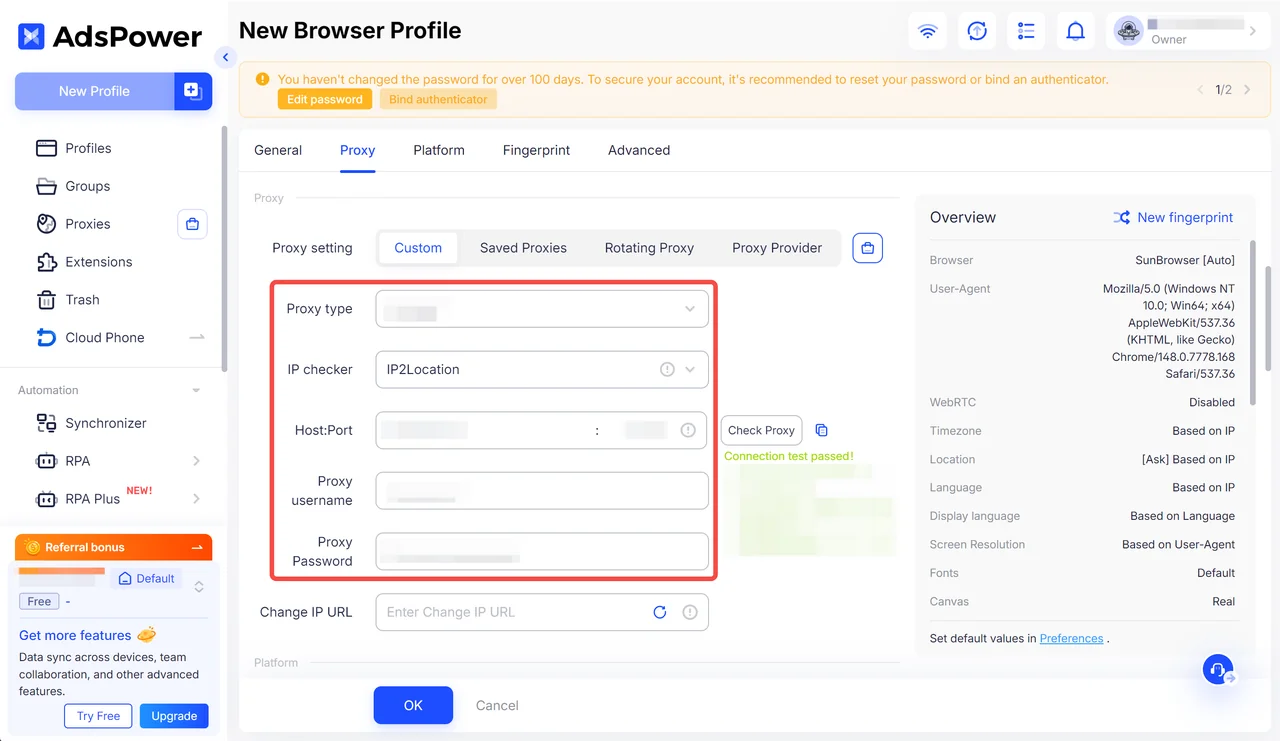Open batch create icon beside New Profile
The width and height of the screenshot is (1280, 741).
tap(193, 91)
